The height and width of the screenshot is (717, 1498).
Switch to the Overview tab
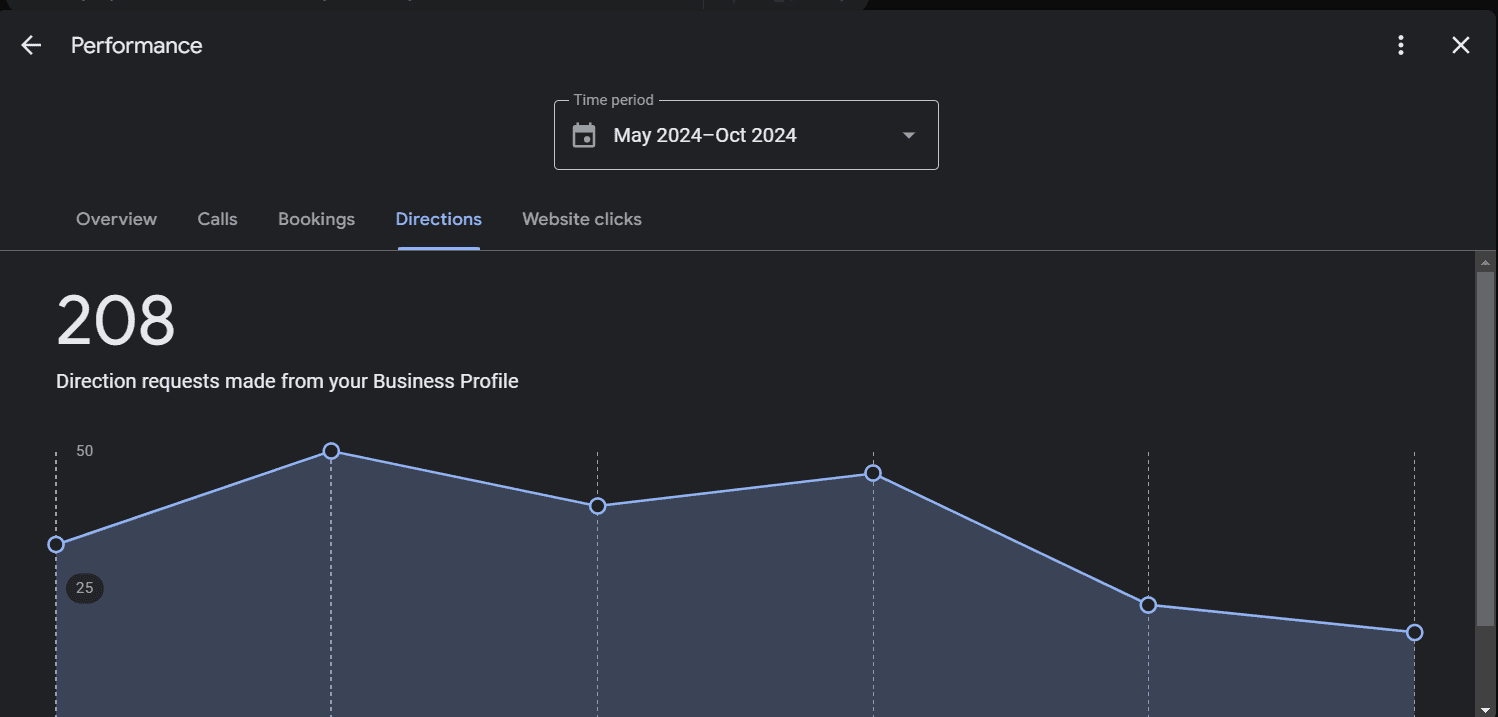click(x=116, y=219)
